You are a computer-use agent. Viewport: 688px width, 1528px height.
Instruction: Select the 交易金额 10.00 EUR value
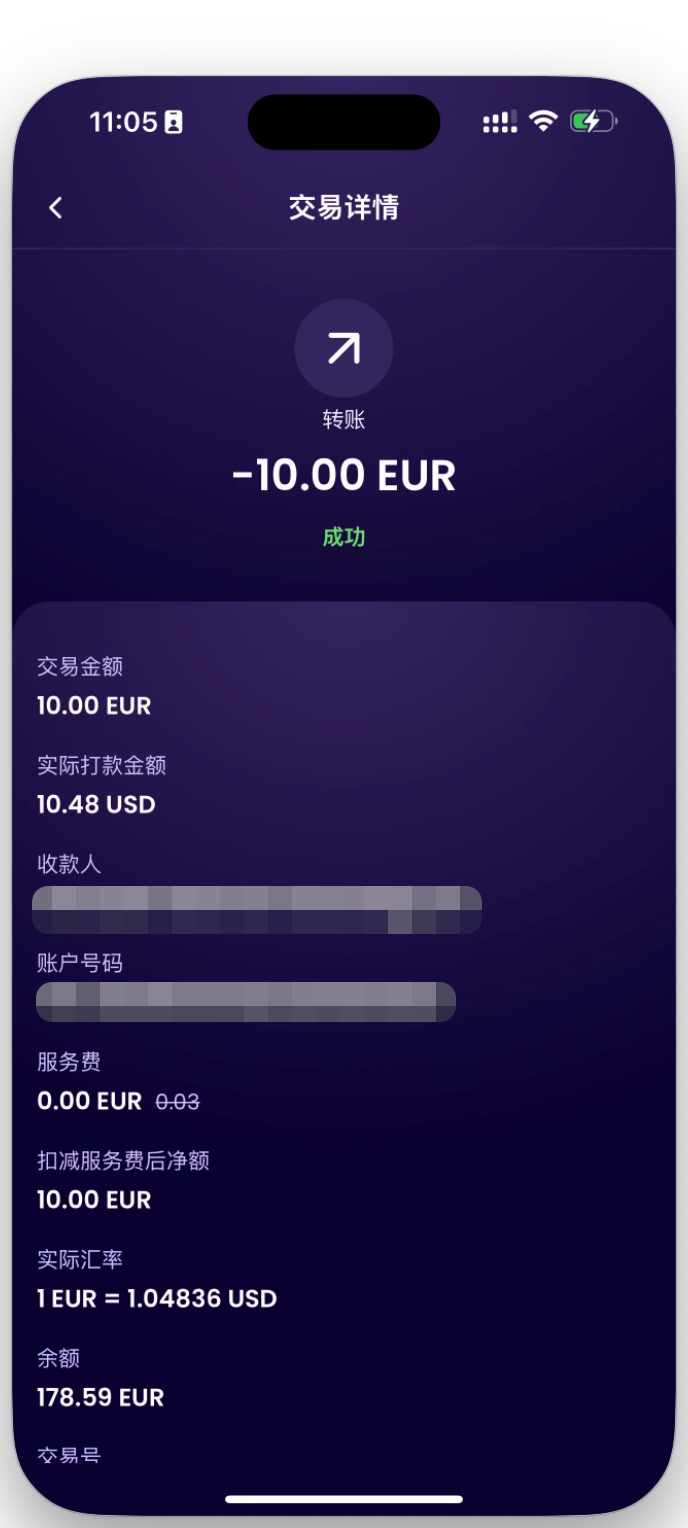click(x=94, y=706)
